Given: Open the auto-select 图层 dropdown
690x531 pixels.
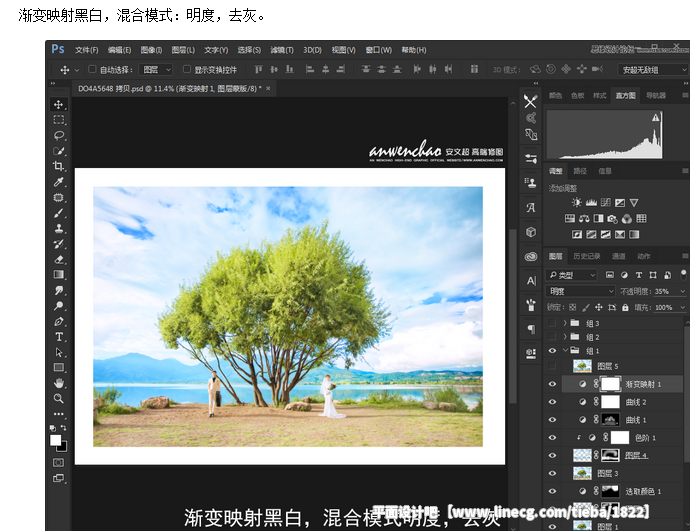Looking at the screenshot, I should (x=156, y=70).
